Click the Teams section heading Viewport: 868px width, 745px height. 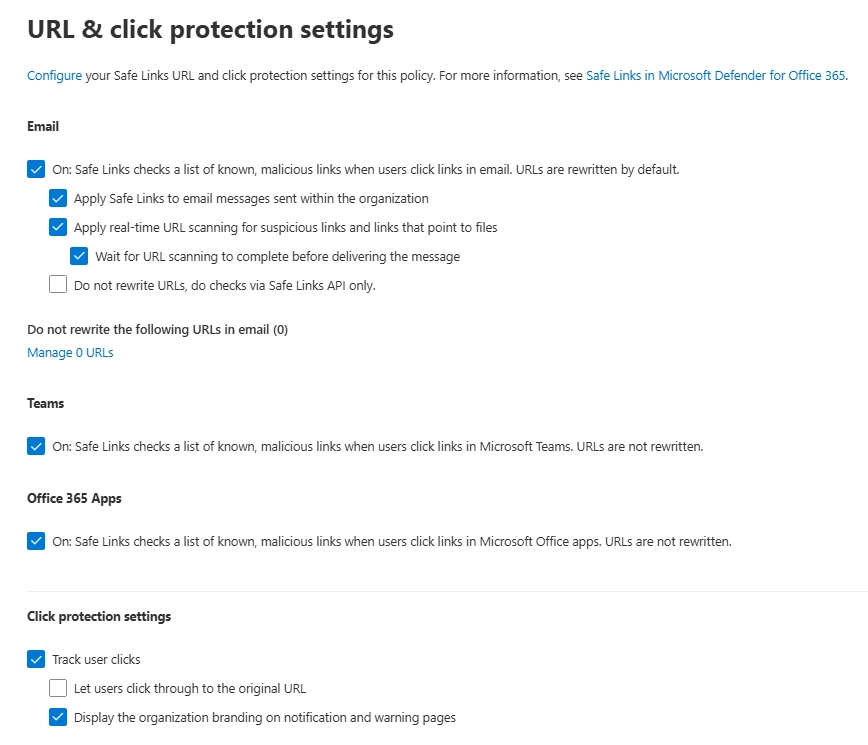pos(46,403)
